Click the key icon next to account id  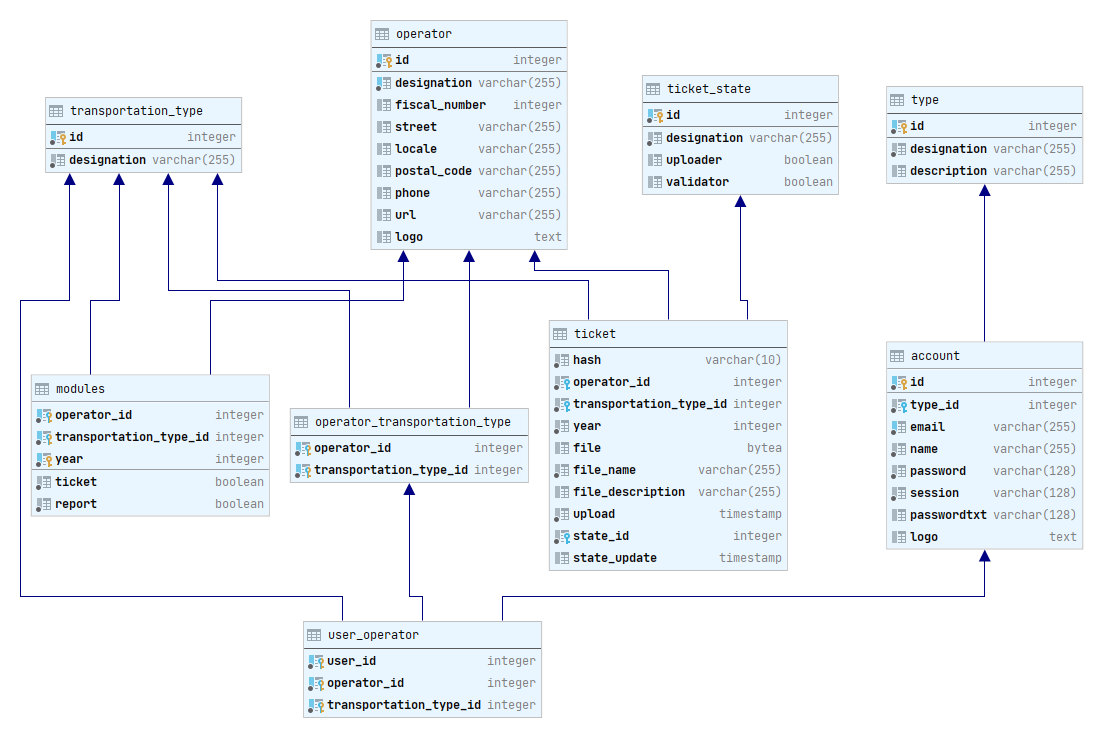click(x=898, y=382)
